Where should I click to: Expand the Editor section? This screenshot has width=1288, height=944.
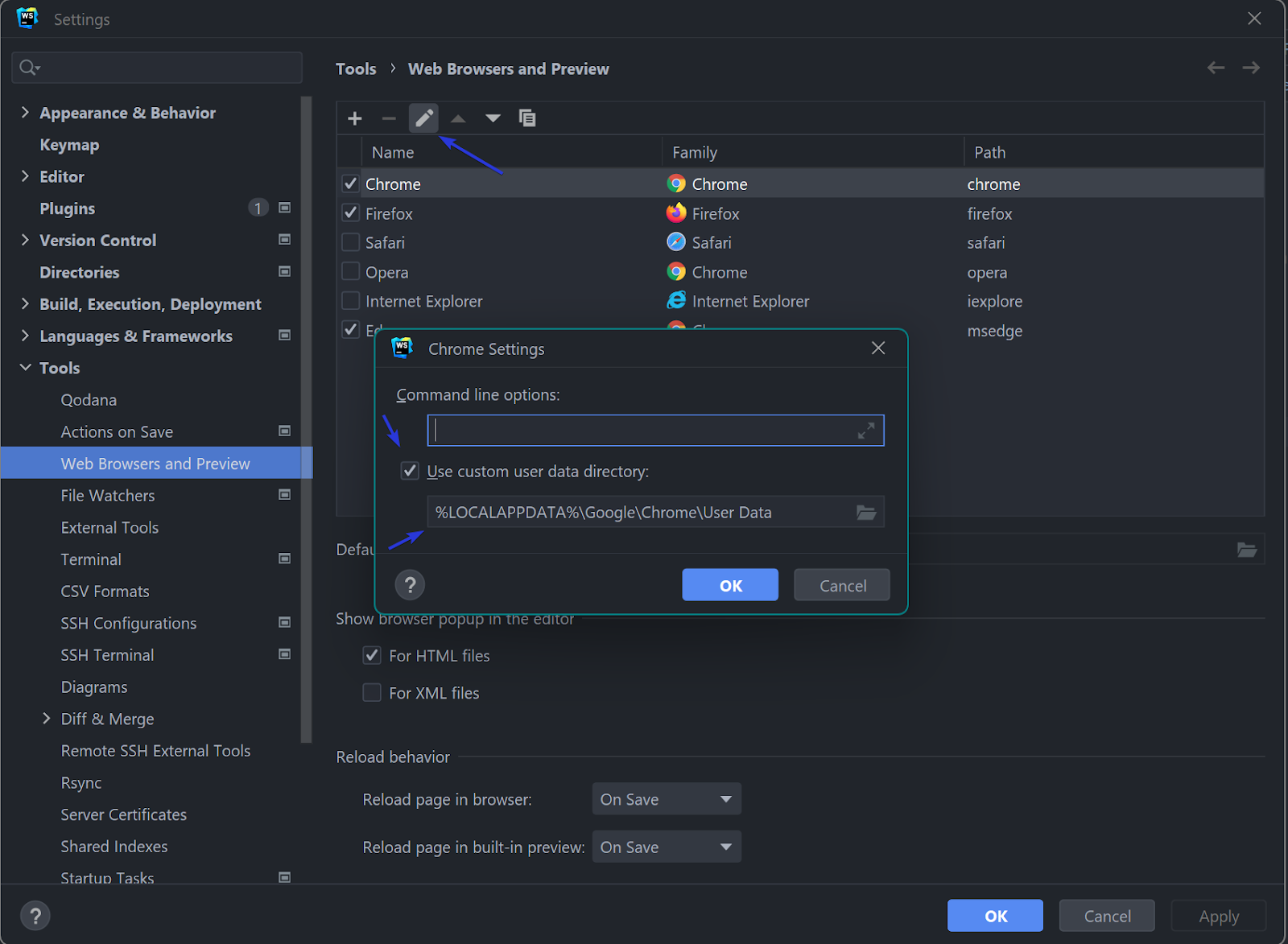[25, 176]
